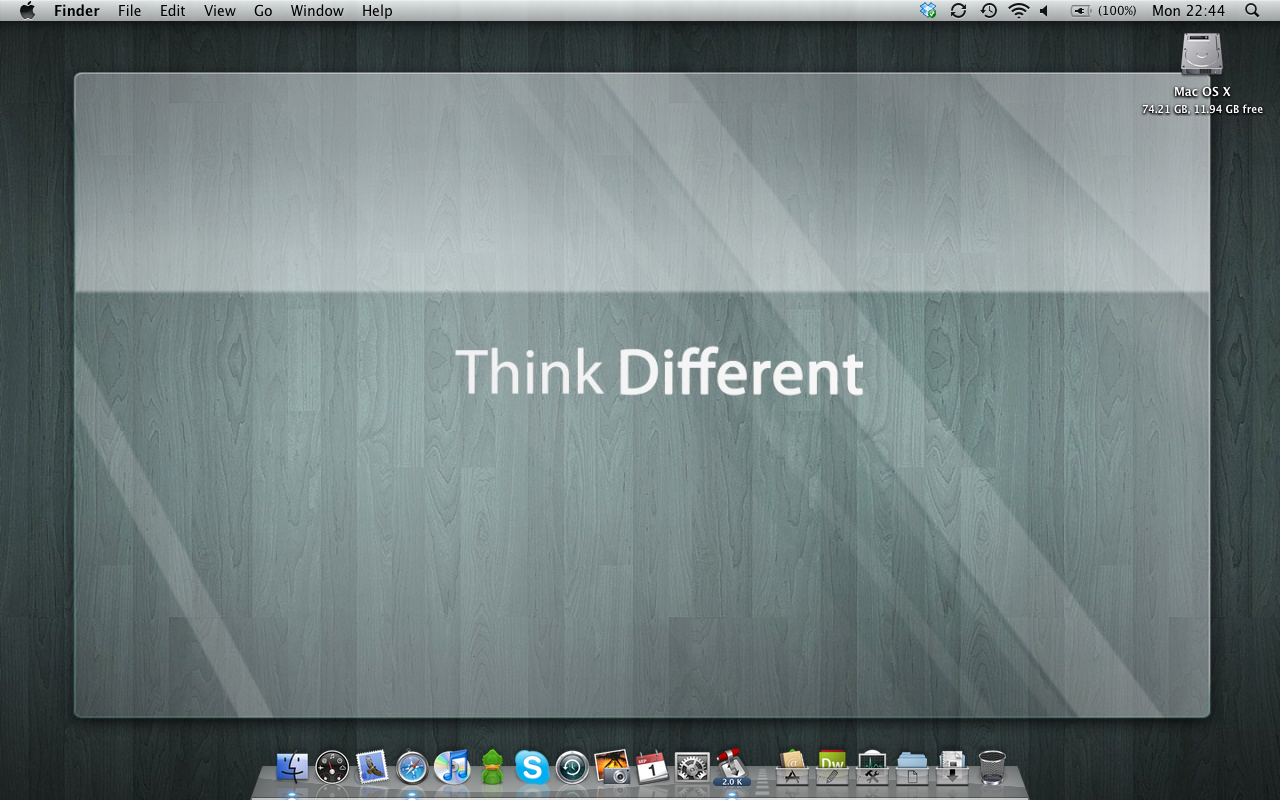Image resolution: width=1280 pixels, height=800 pixels.
Task: Launch Dashboard from the dock
Action: click(x=332, y=768)
